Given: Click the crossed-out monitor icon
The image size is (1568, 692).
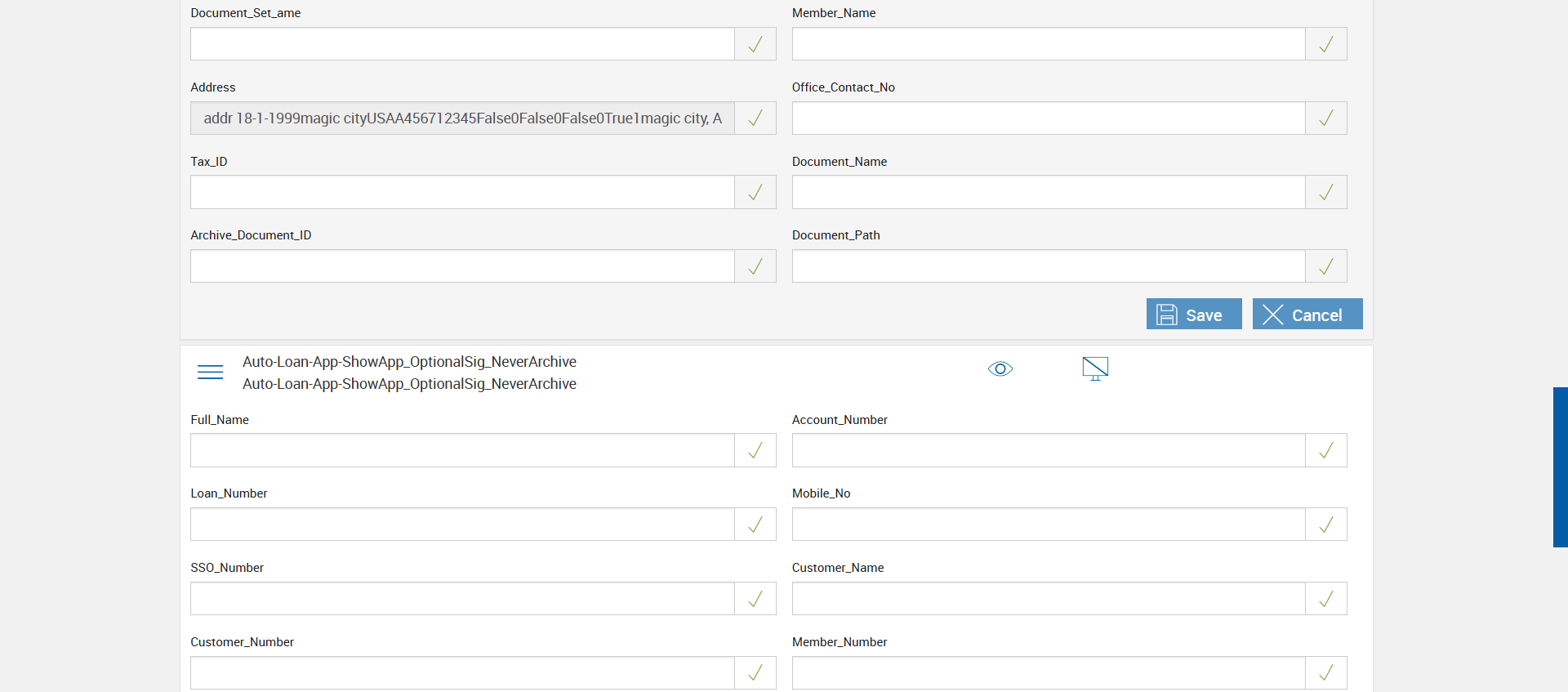Looking at the screenshot, I should click(1095, 368).
